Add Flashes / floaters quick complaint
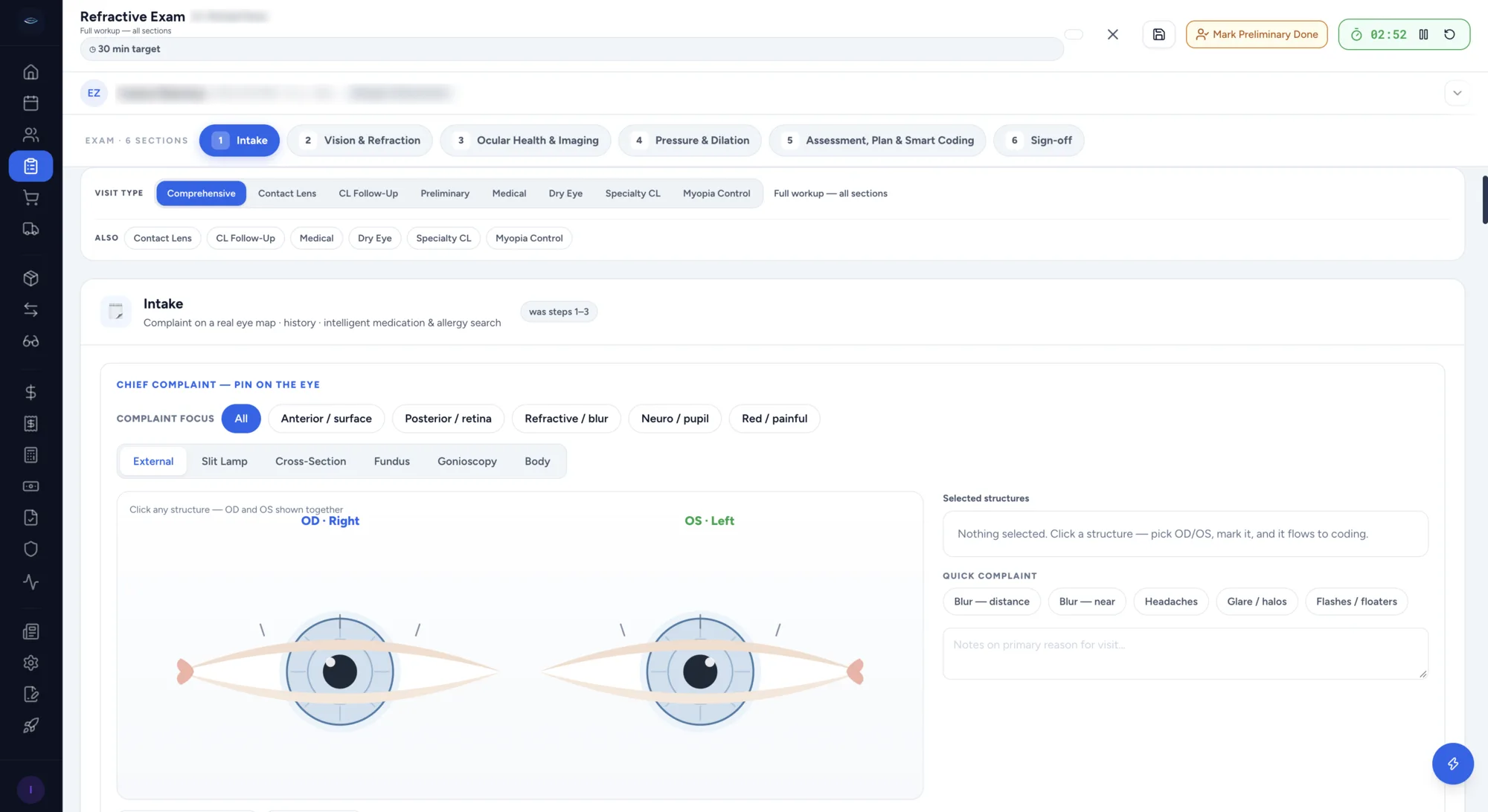Screen dimensions: 1488x812 pyautogui.click(x=1356, y=602)
